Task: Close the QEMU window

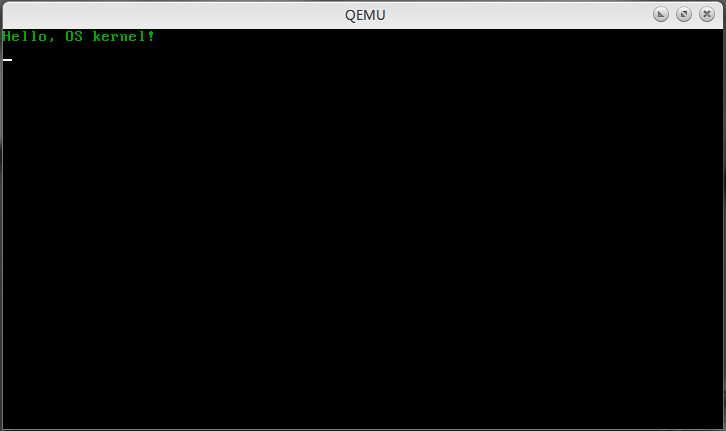Action: pyautogui.click(x=707, y=14)
